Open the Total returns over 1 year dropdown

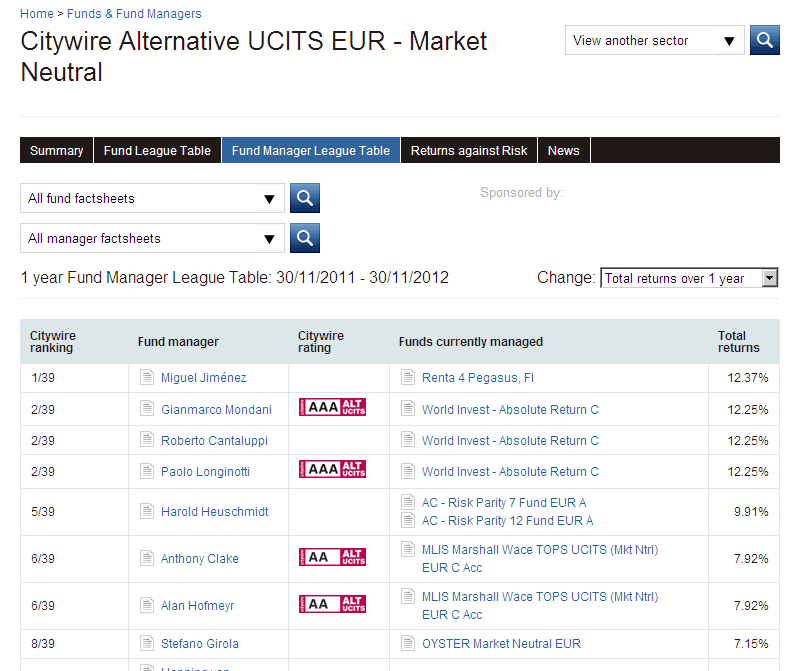point(689,278)
